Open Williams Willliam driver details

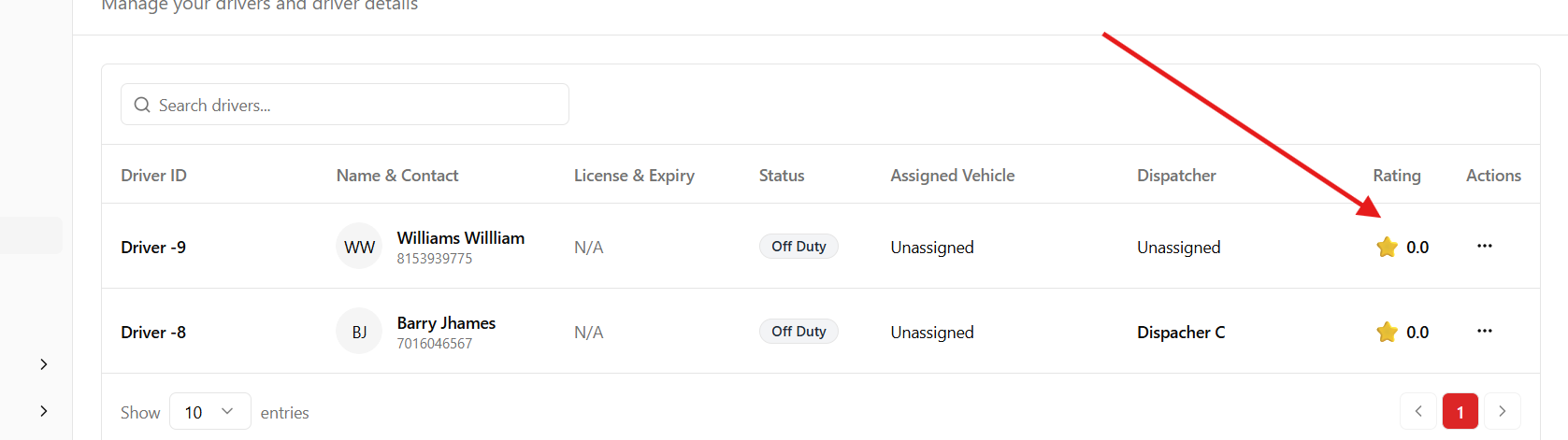click(460, 238)
